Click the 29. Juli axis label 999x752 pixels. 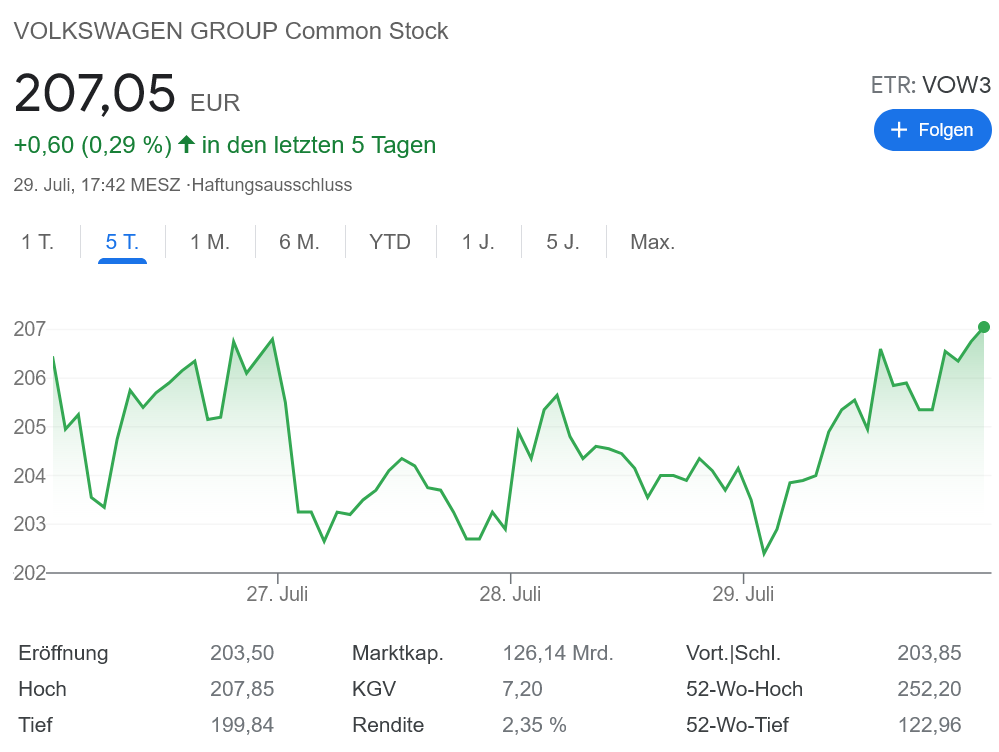point(743,594)
